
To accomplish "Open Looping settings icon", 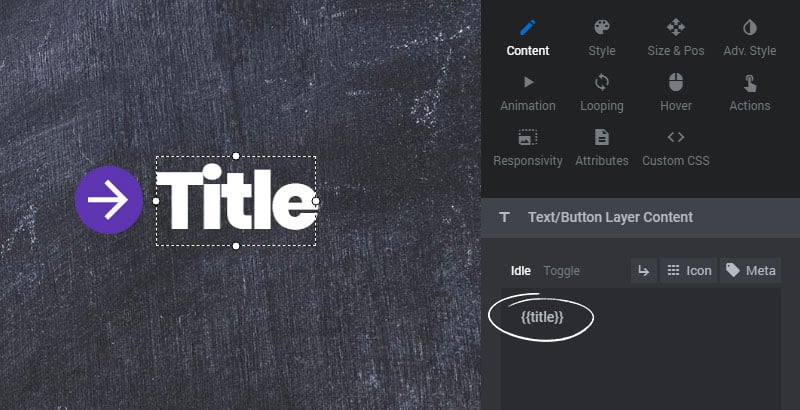I will click(602, 82).
